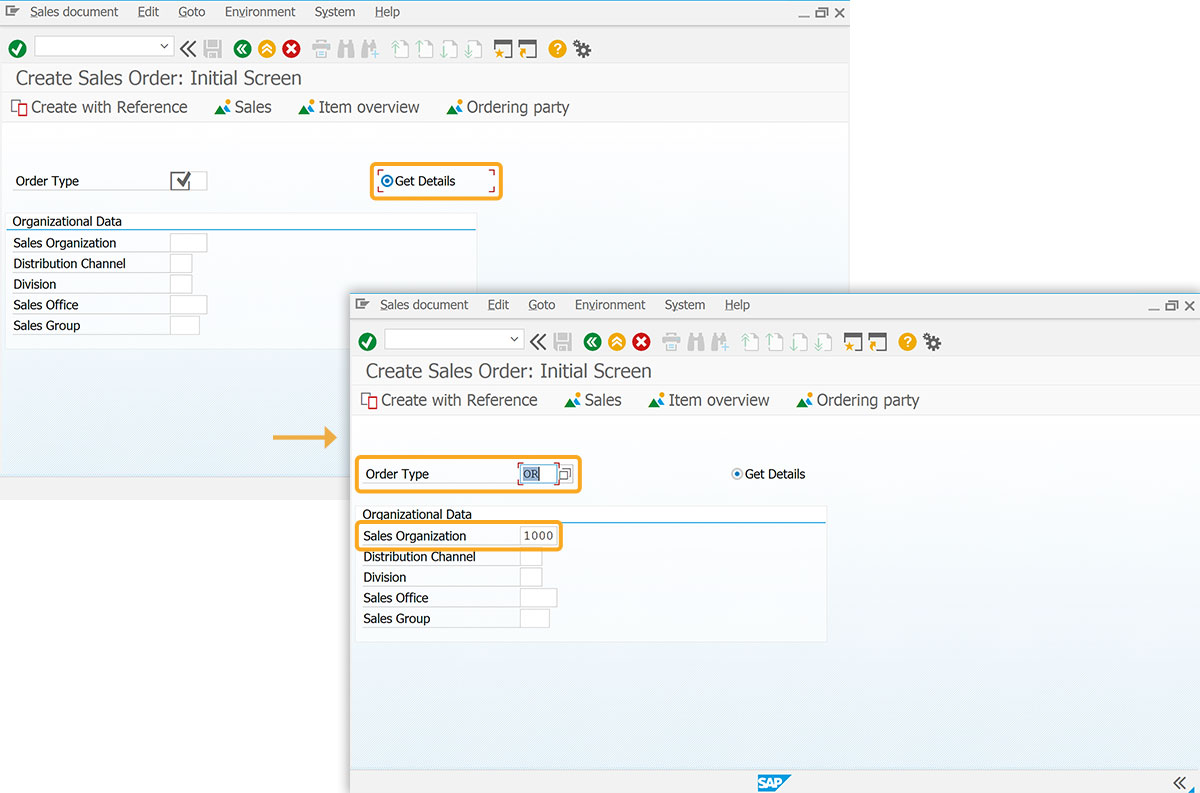This screenshot has width=1200, height=793.
Task: Click New GUI Window icon in rear window
Action: coord(503,48)
